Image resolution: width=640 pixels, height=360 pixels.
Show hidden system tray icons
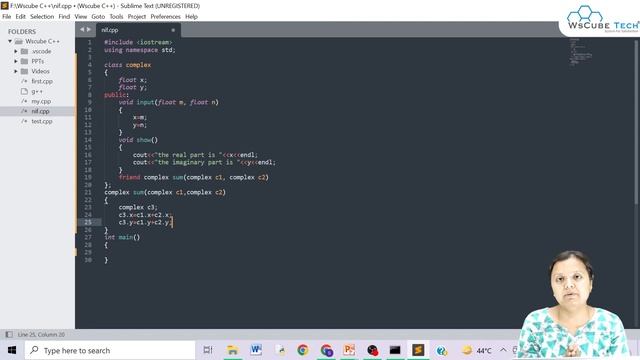tap(503, 350)
